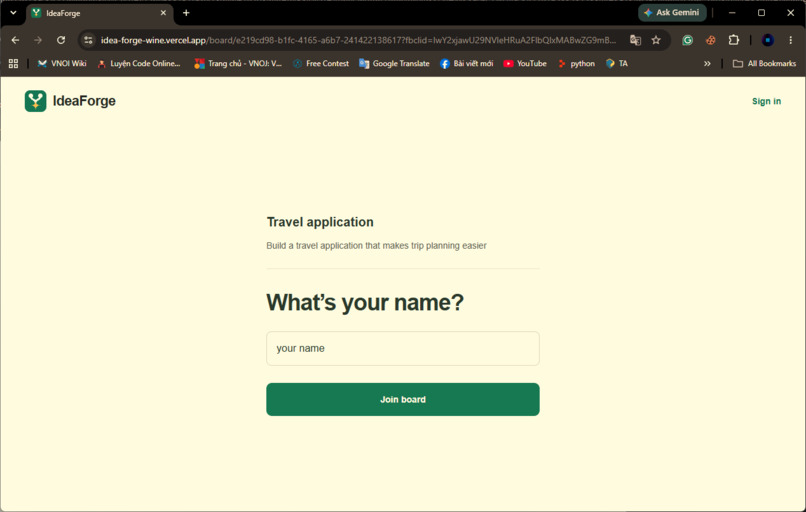Click the Join board button
806x512 pixels.
coord(402,399)
